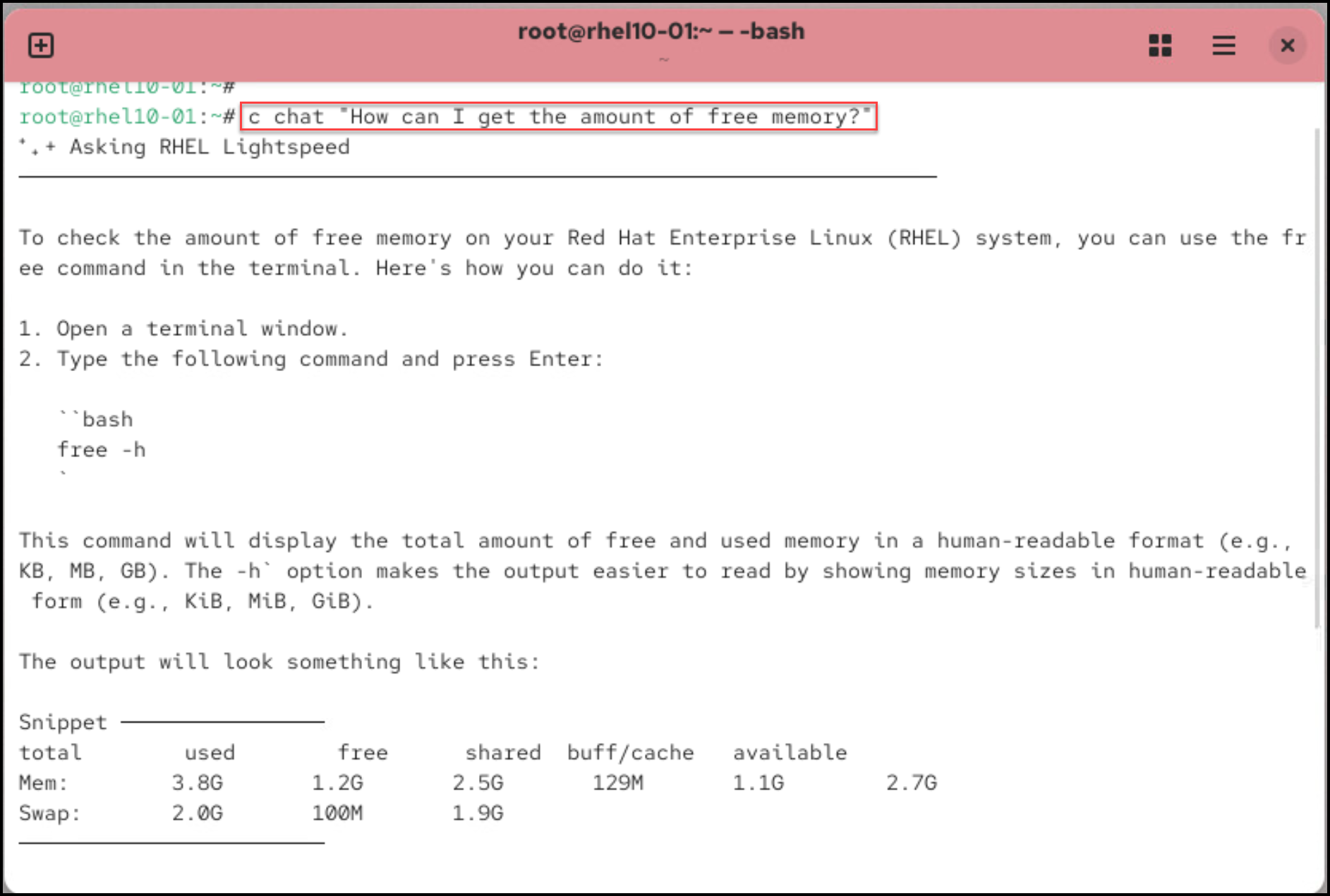This screenshot has height=896, width=1330.
Task: Click step 2 Type the following command
Action: click(312, 358)
